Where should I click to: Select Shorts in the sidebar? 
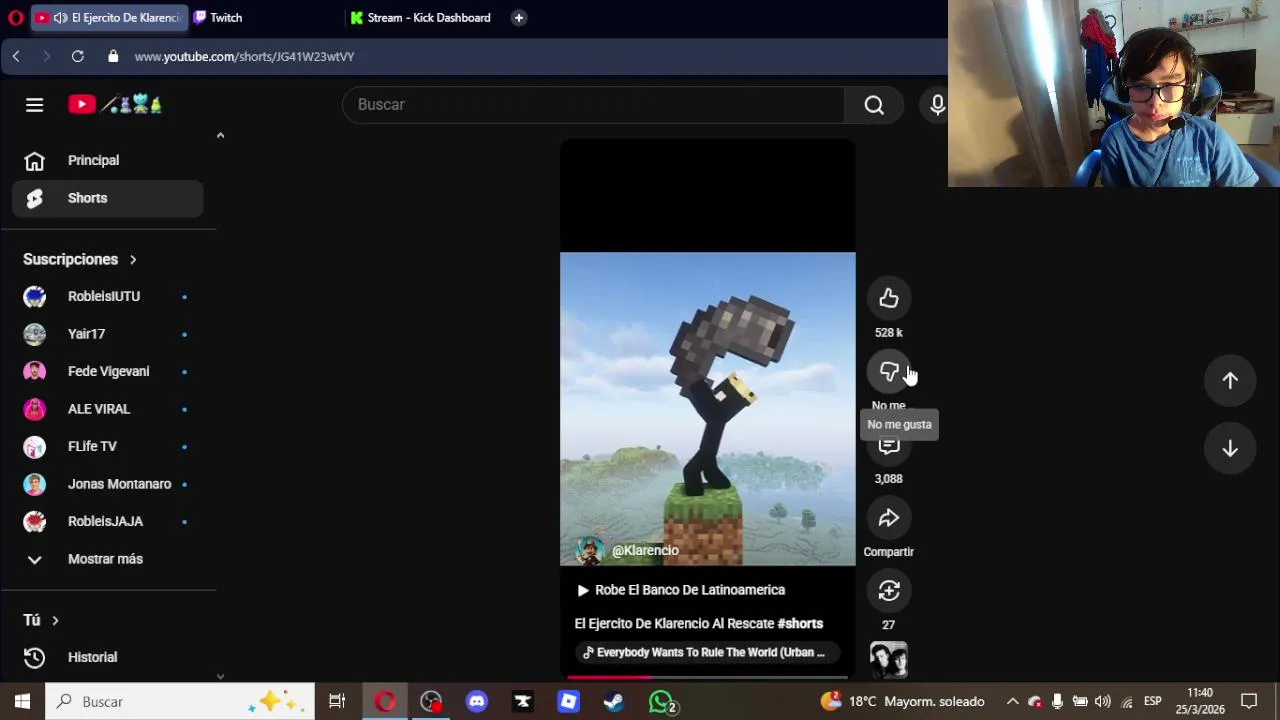[x=108, y=198]
